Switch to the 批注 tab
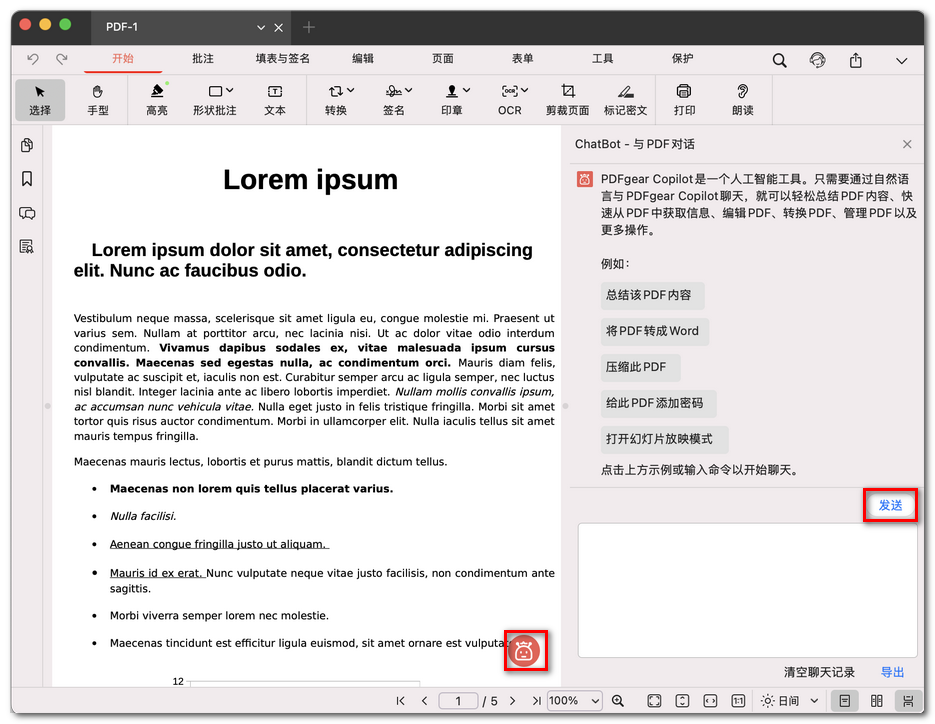935x724 pixels. pos(203,59)
